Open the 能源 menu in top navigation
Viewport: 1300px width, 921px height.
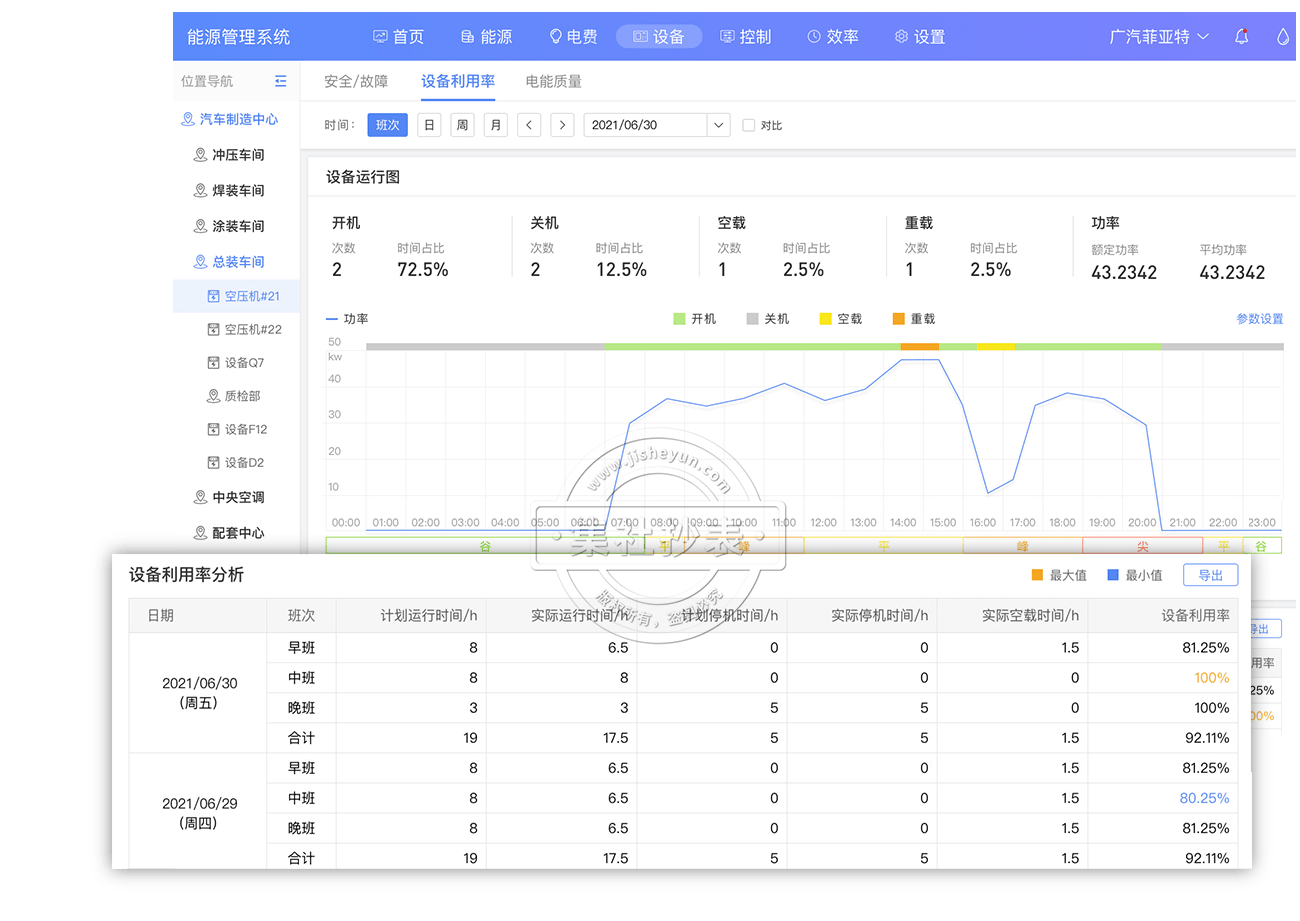(x=486, y=37)
